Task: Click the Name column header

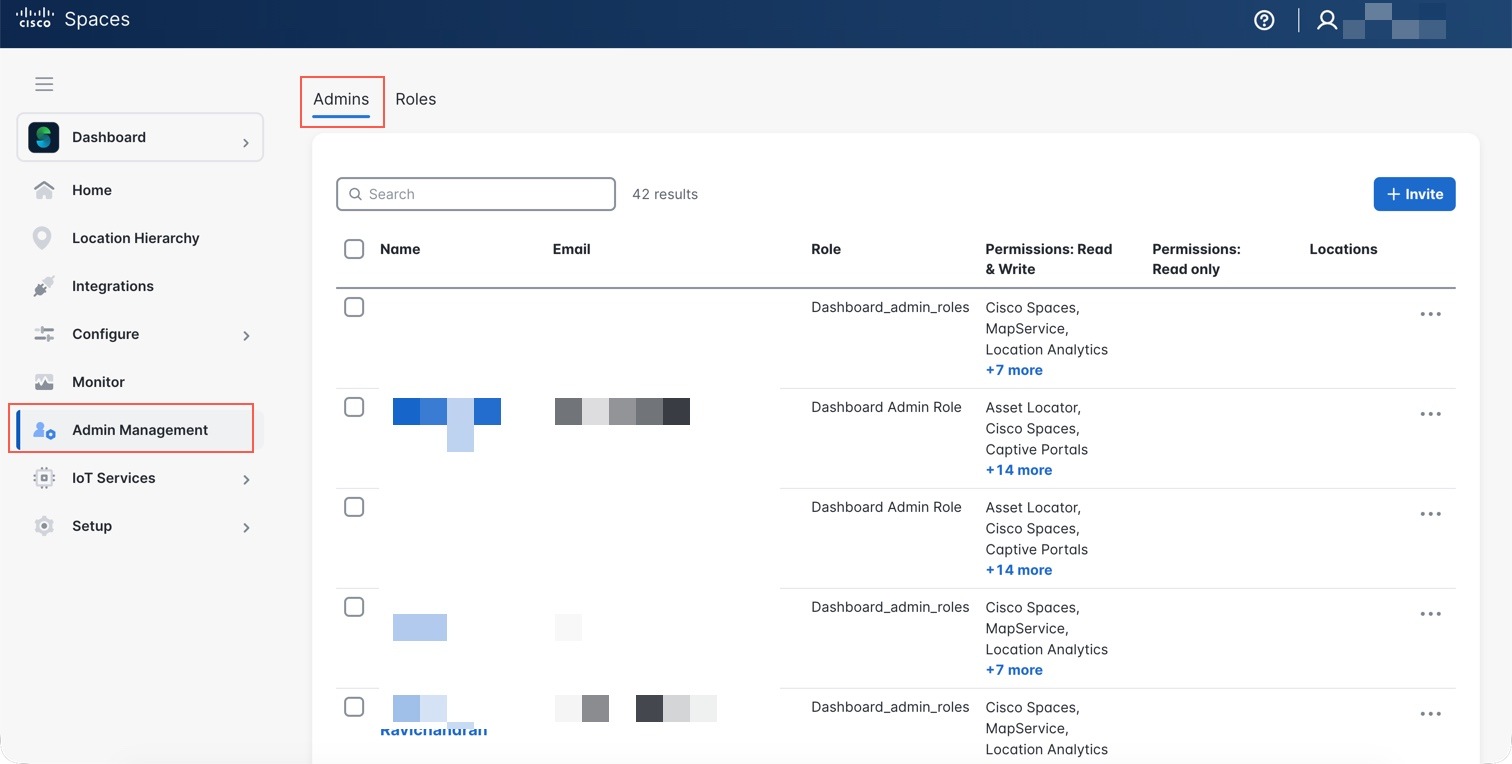Action: (400, 249)
